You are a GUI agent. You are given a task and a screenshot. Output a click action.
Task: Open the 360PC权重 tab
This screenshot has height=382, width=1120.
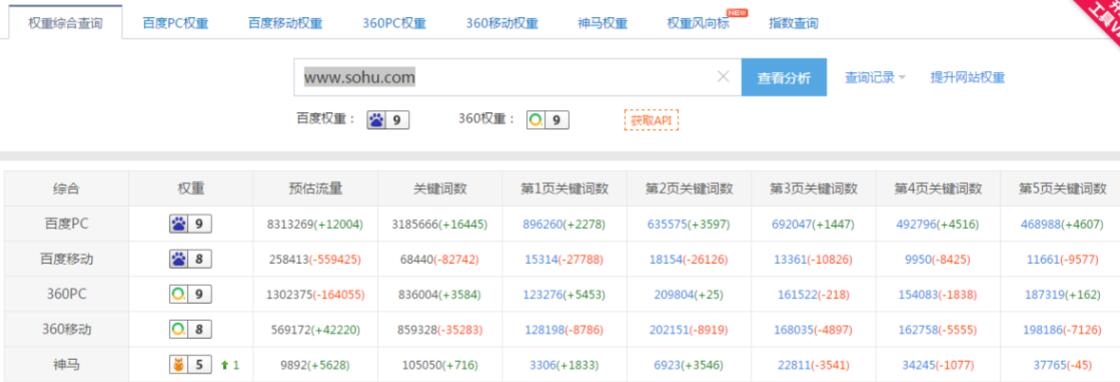(x=394, y=23)
